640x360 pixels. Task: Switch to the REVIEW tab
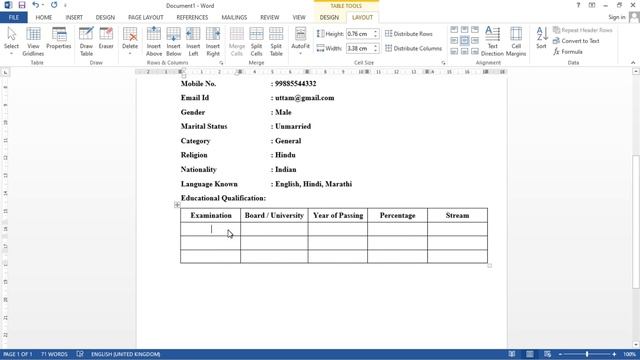pyautogui.click(x=270, y=18)
